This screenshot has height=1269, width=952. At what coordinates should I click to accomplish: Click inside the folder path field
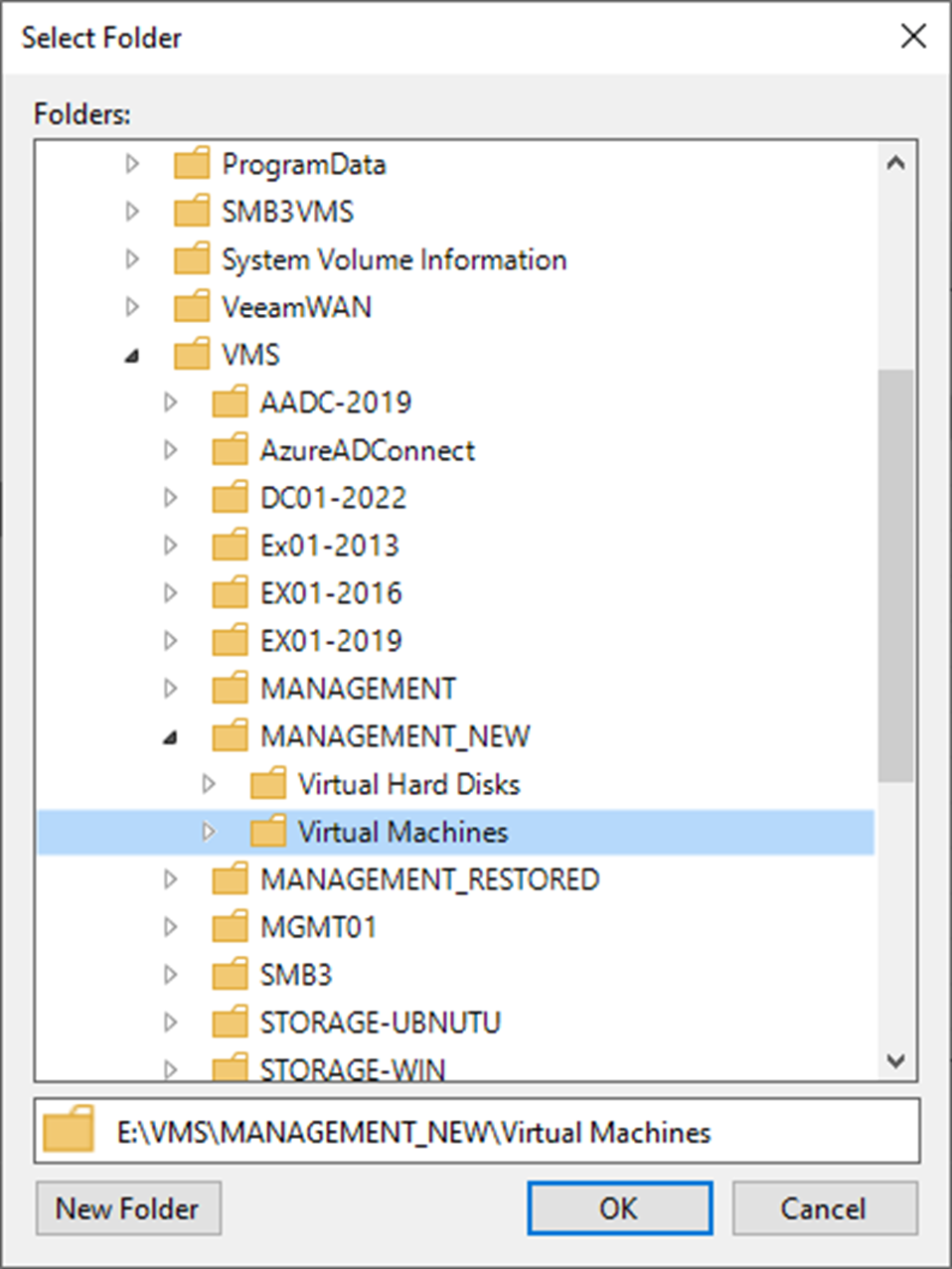(447, 1130)
